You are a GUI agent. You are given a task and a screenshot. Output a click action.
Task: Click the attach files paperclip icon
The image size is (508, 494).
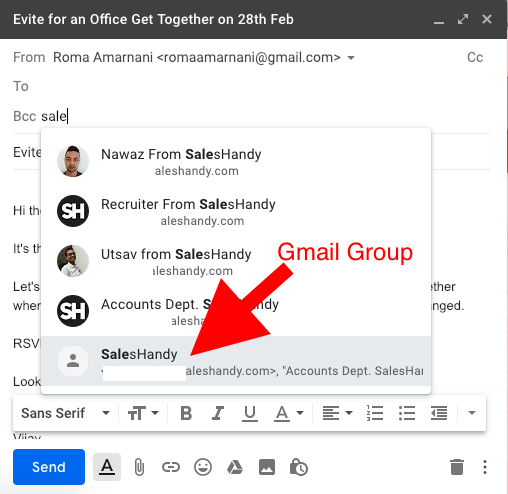(x=139, y=467)
